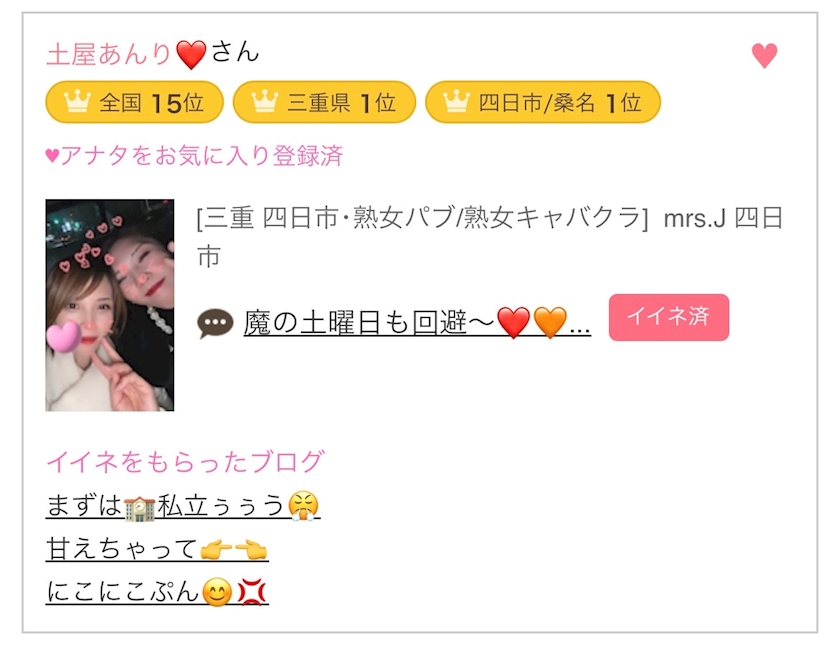This screenshot has height=645, width=840.
Task: Toggle the pink favorite heart icon
Action: (x=764, y=56)
